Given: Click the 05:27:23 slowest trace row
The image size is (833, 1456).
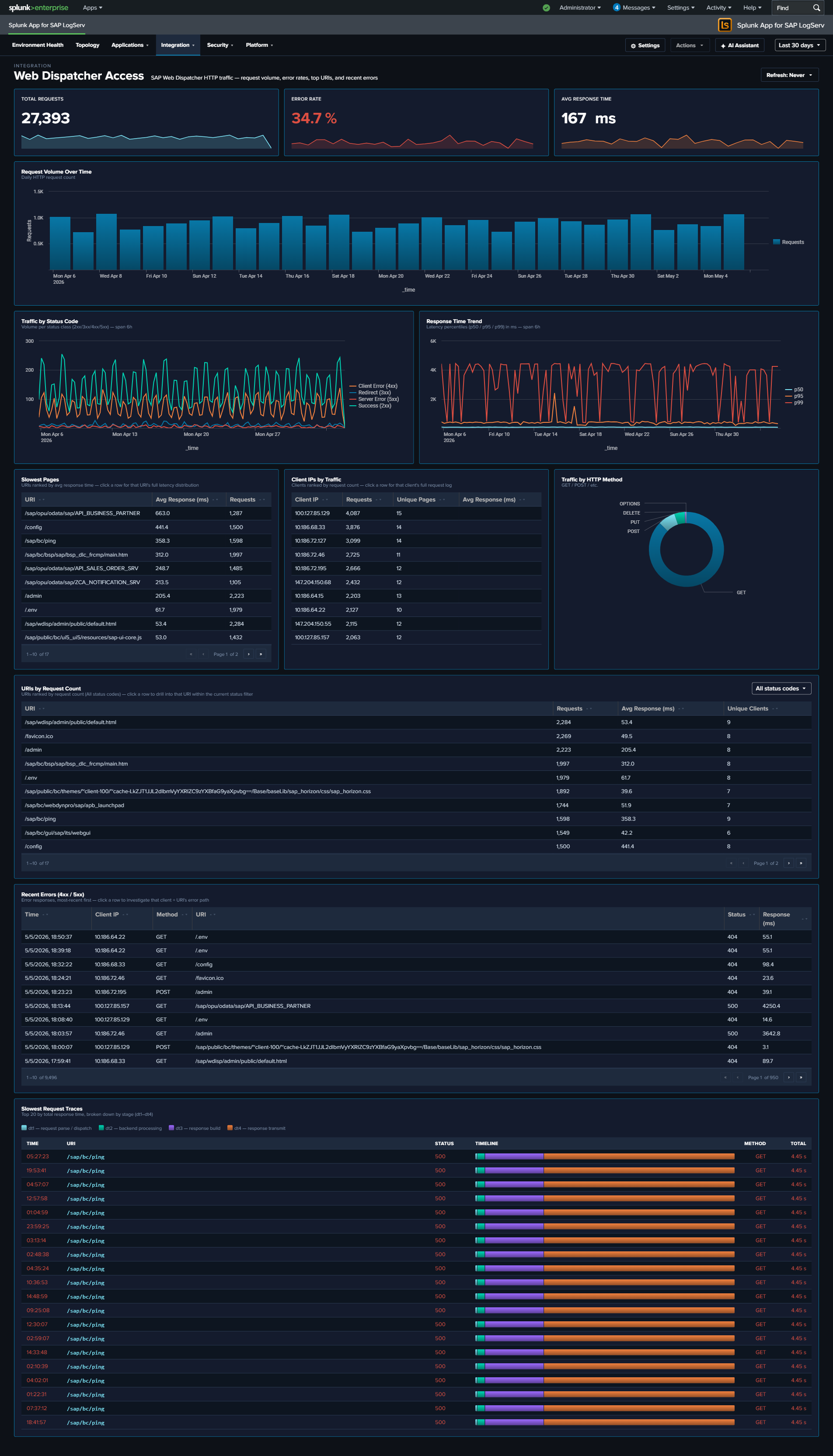Looking at the screenshot, I should click(416, 1156).
